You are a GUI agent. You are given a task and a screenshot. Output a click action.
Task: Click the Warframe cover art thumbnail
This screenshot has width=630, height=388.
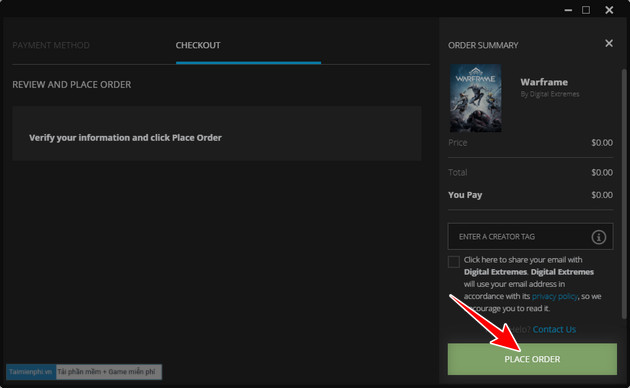pyautogui.click(x=475, y=98)
